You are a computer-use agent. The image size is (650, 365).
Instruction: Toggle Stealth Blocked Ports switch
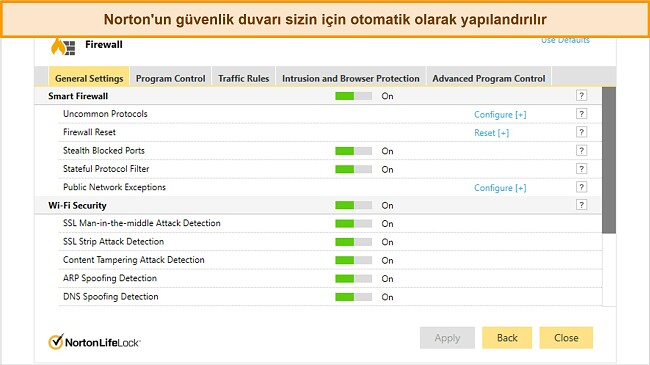point(353,151)
